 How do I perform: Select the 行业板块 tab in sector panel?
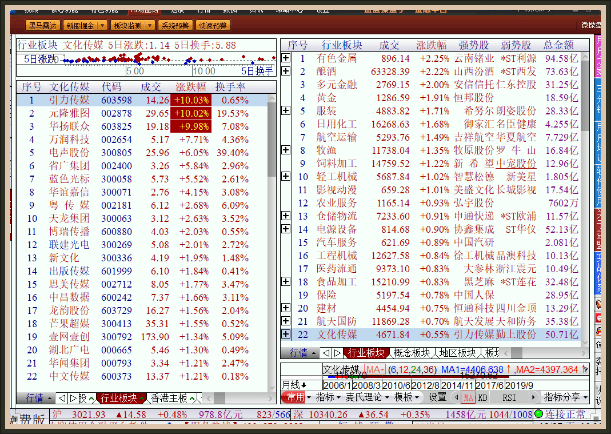click(x=366, y=353)
